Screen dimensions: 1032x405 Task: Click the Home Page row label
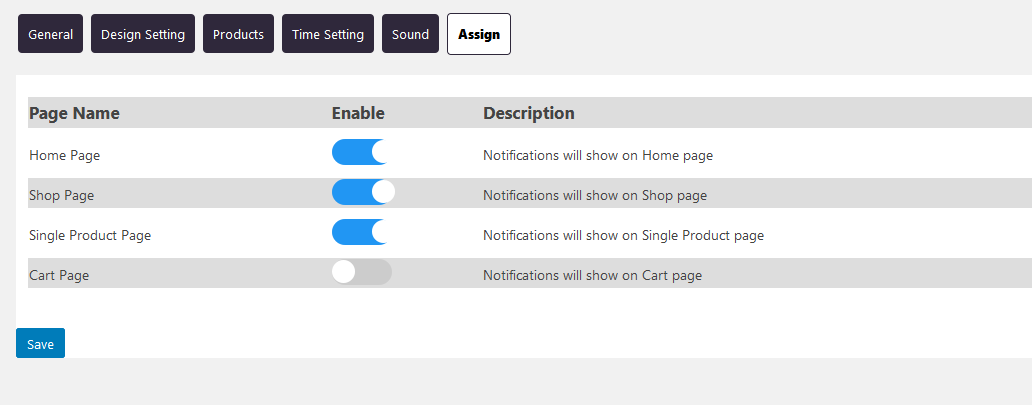pos(65,155)
